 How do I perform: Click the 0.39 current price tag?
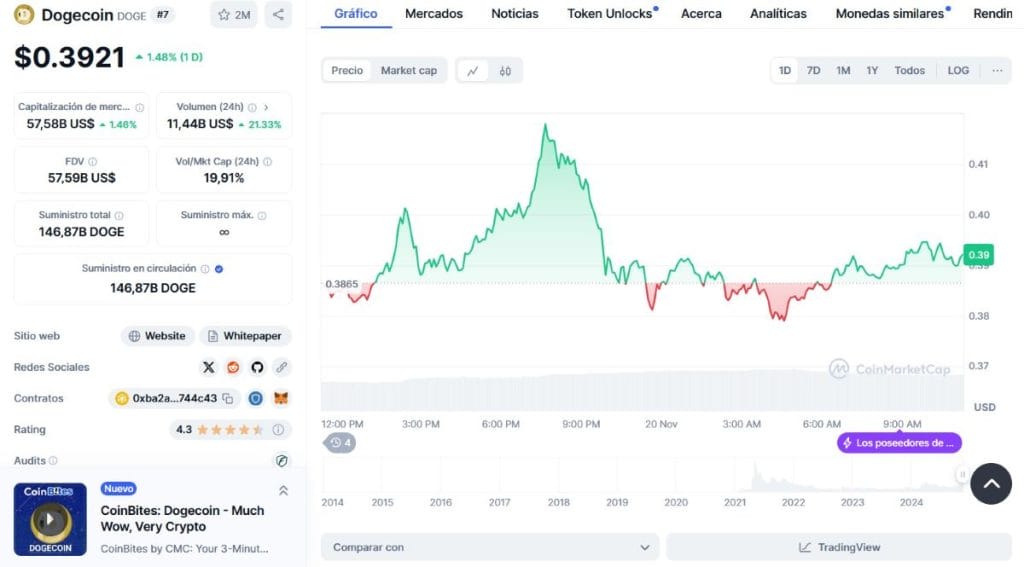978,255
